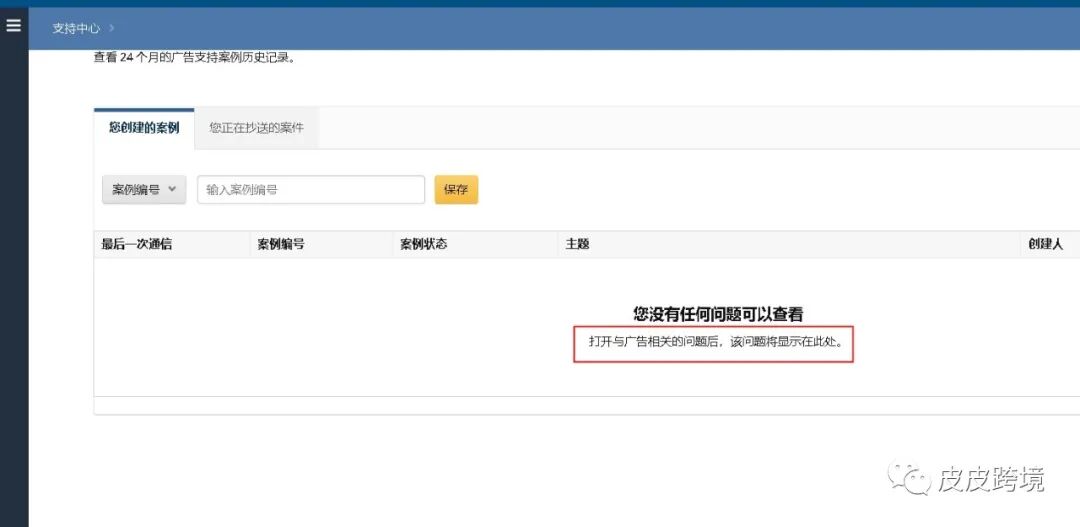Screen dimensions: 1080x527
Task: Click the 您没有任何问题可以查看 heading
Action: click(x=718, y=314)
